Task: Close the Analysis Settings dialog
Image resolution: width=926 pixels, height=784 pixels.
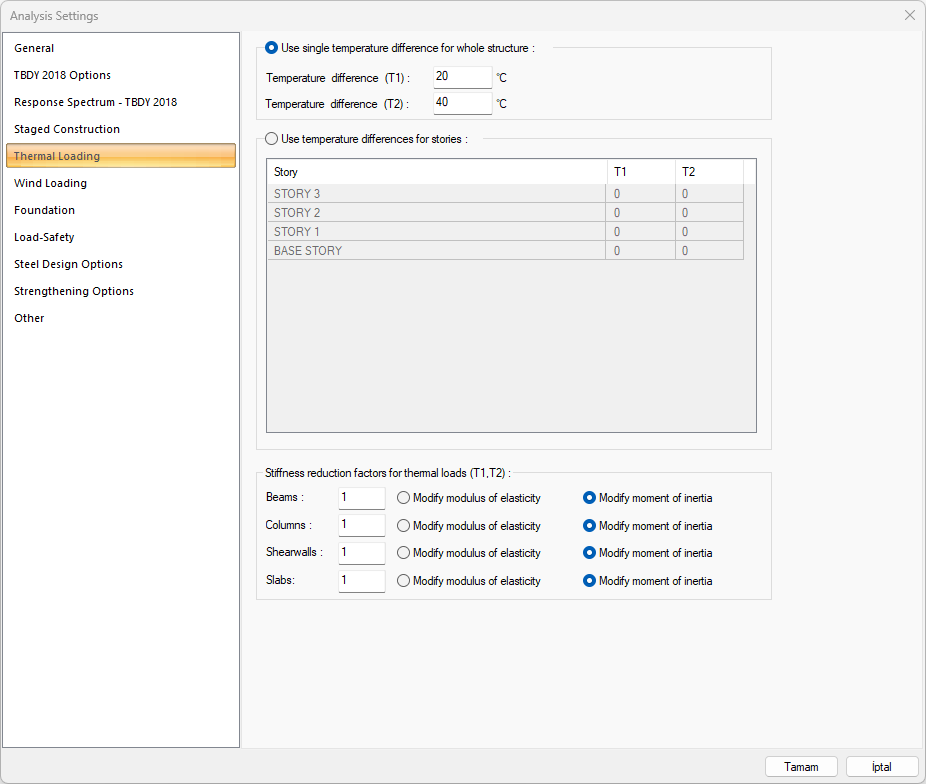Action: pyautogui.click(x=909, y=15)
